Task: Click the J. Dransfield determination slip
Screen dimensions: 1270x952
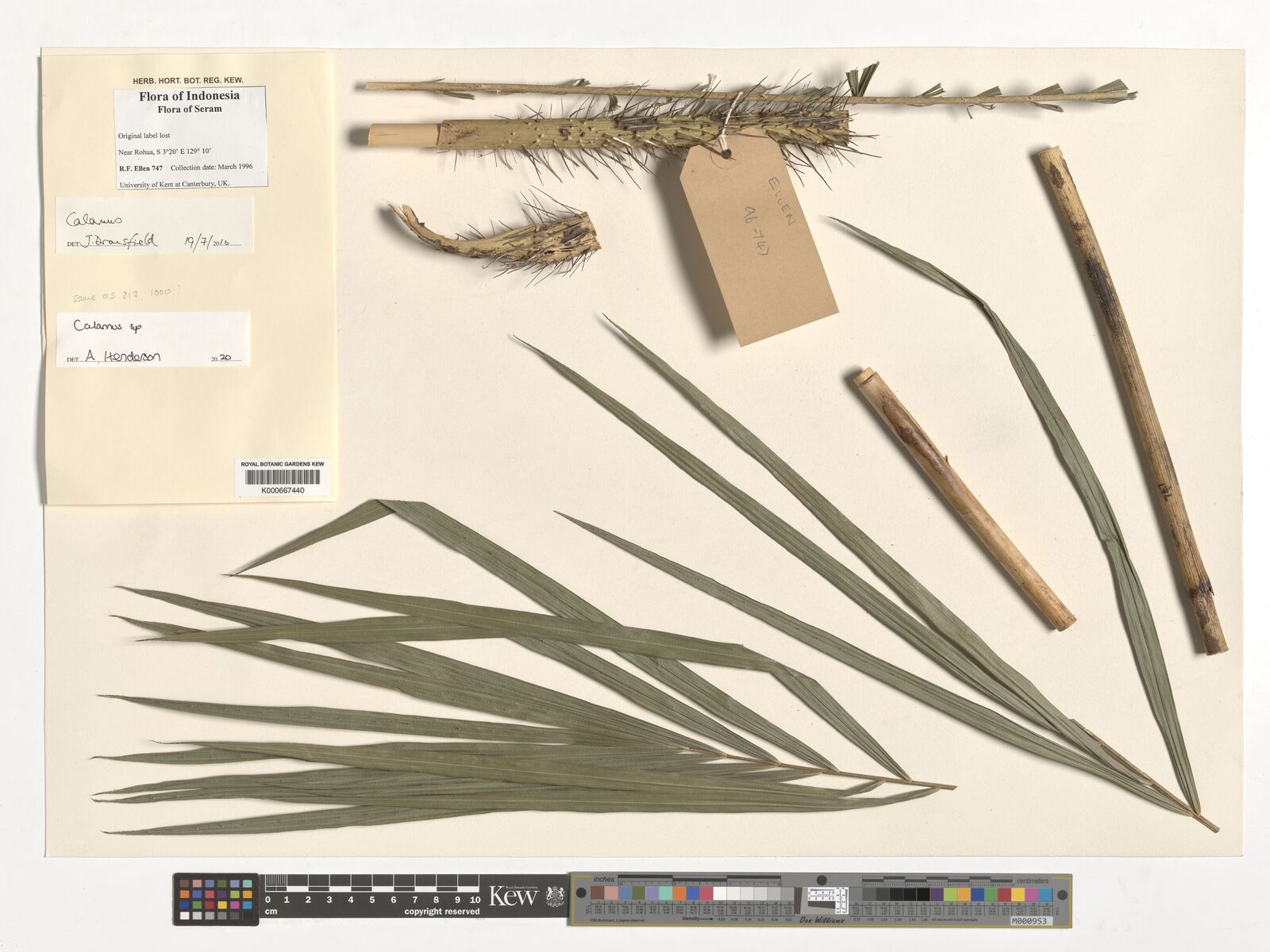Action: coord(154,225)
